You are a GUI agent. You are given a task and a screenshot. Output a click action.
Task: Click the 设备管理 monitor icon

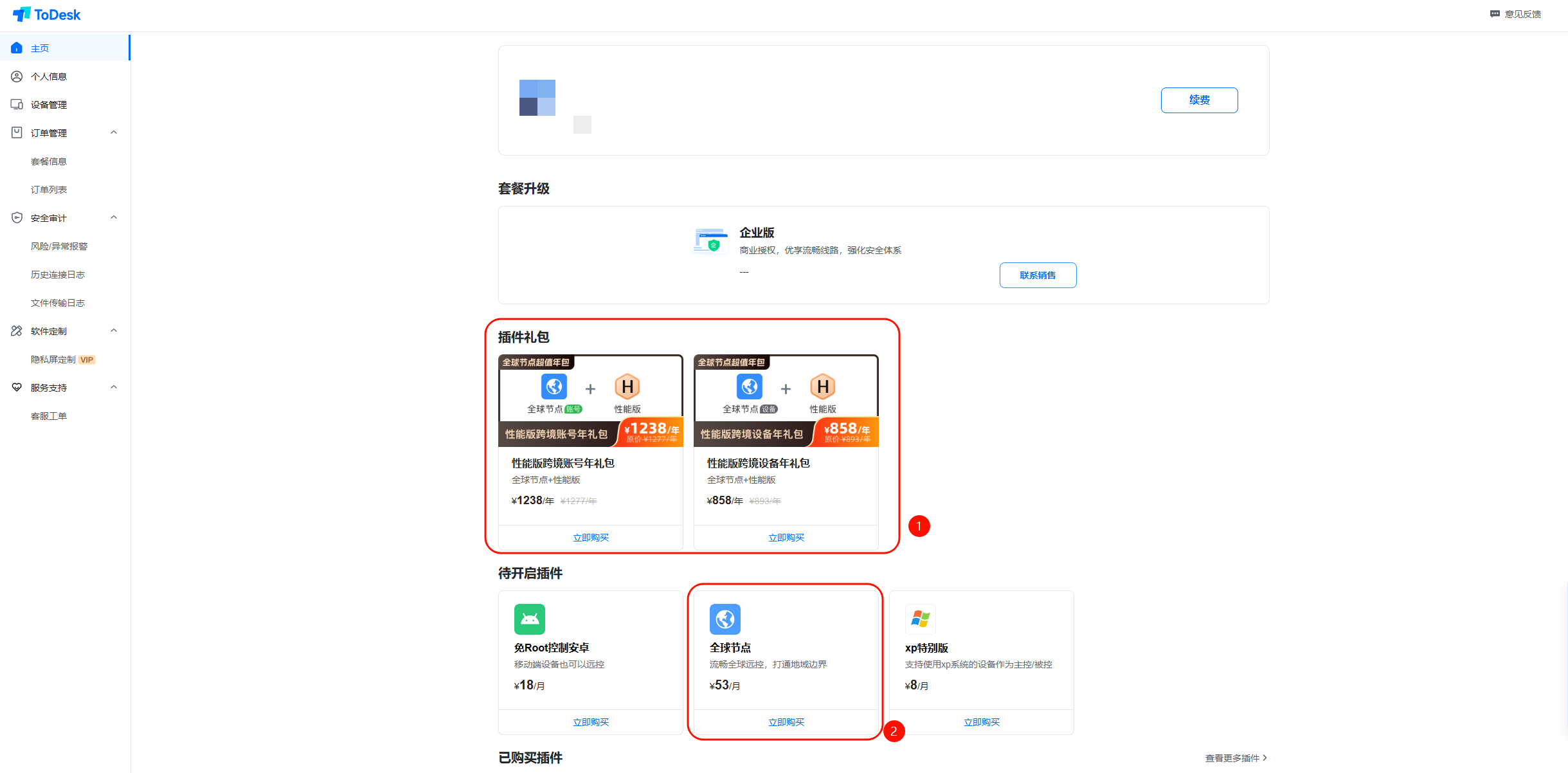coord(17,104)
